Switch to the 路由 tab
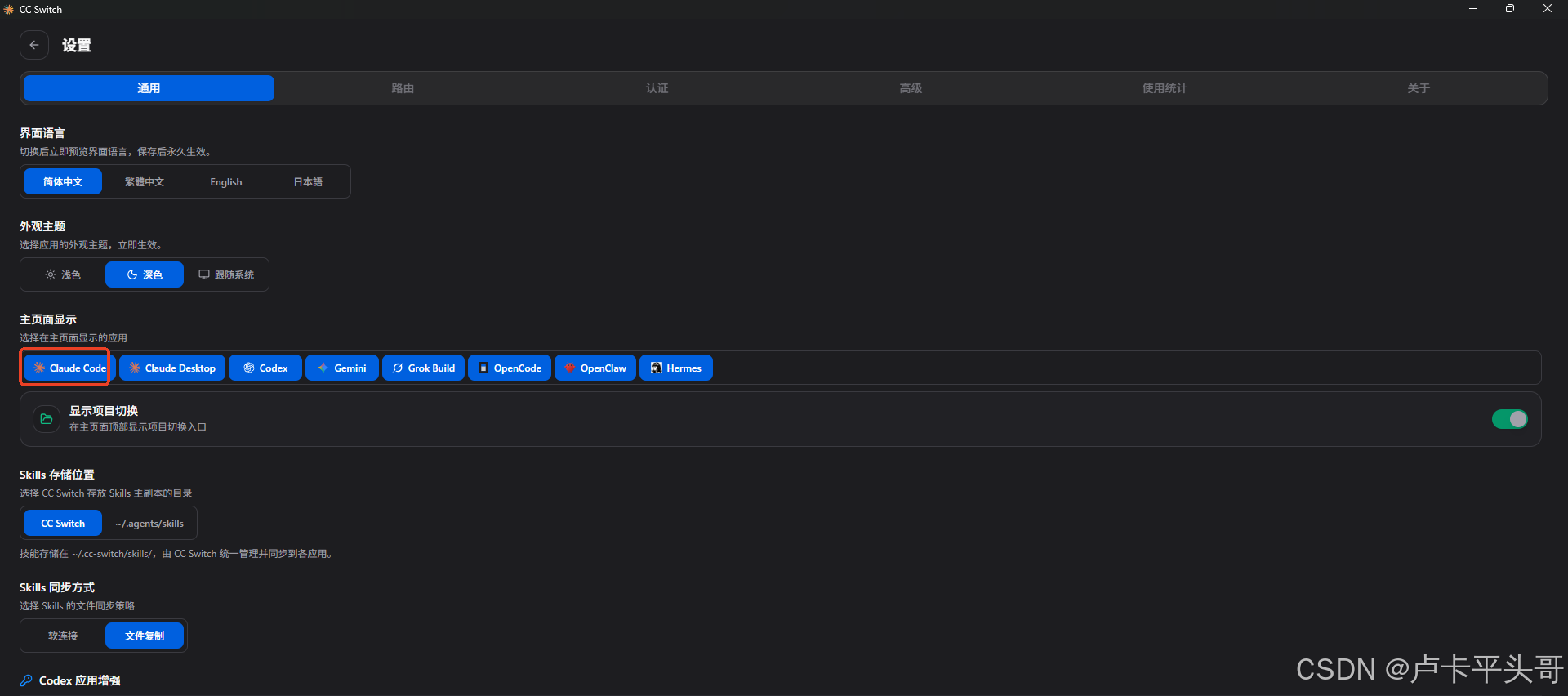The width and height of the screenshot is (1568, 696). click(x=403, y=88)
